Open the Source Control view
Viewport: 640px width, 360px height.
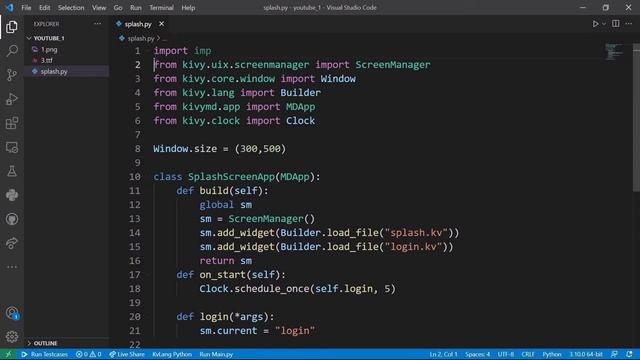point(12,75)
